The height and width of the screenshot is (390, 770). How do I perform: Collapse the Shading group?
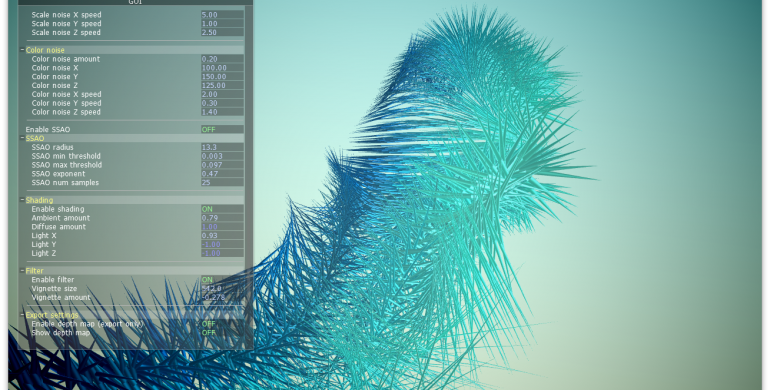pyautogui.click(x=23, y=200)
